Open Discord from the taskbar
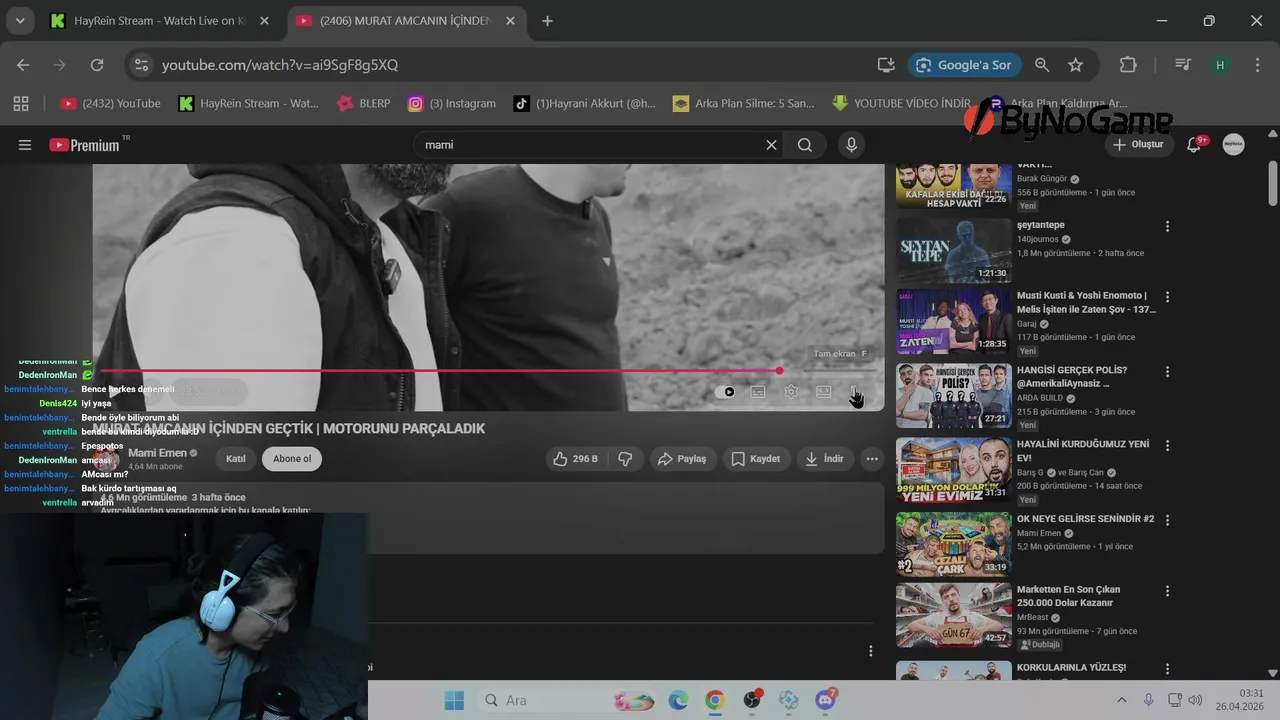The height and width of the screenshot is (720, 1280). (826, 700)
